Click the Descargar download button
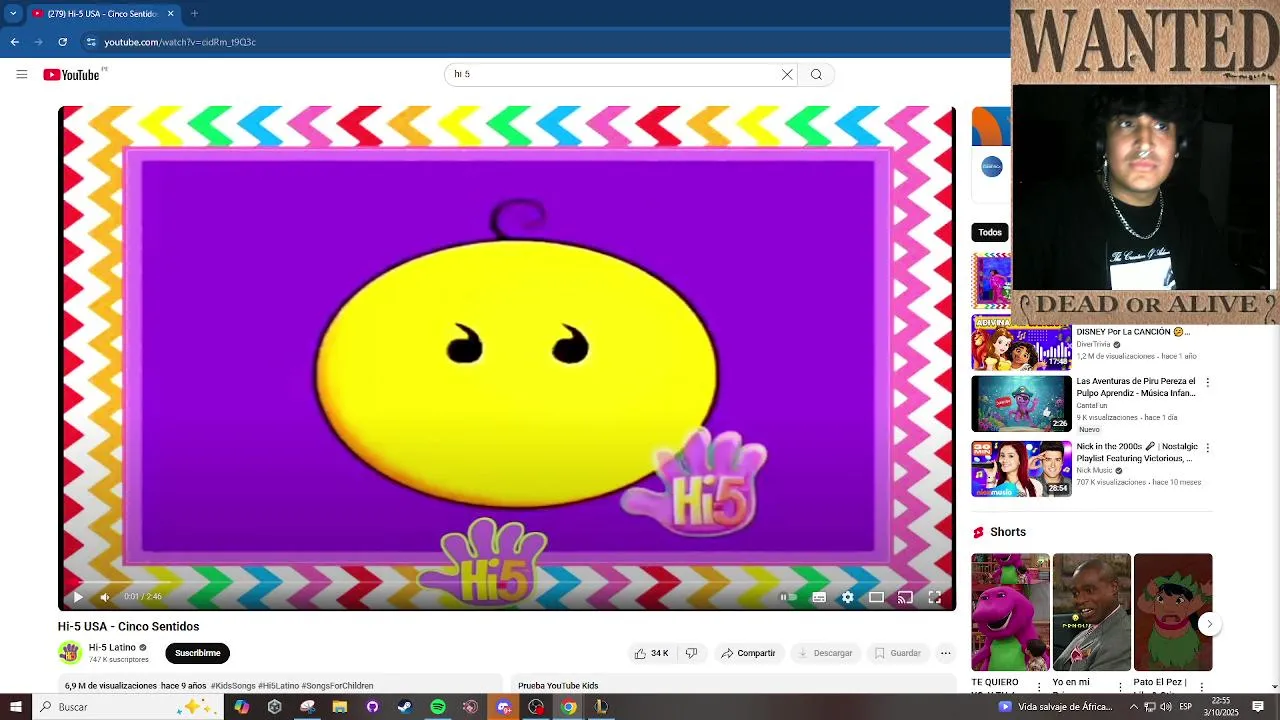The height and width of the screenshot is (720, 1280). [x=826, y=653]
